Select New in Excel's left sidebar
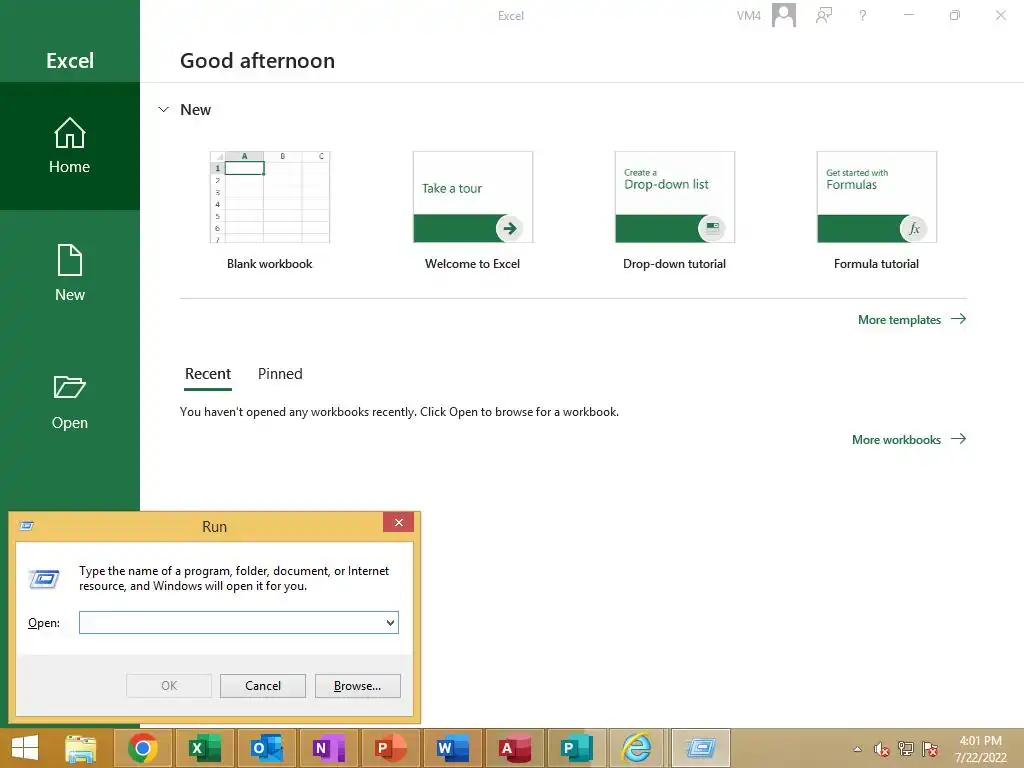 coord(69,273)
